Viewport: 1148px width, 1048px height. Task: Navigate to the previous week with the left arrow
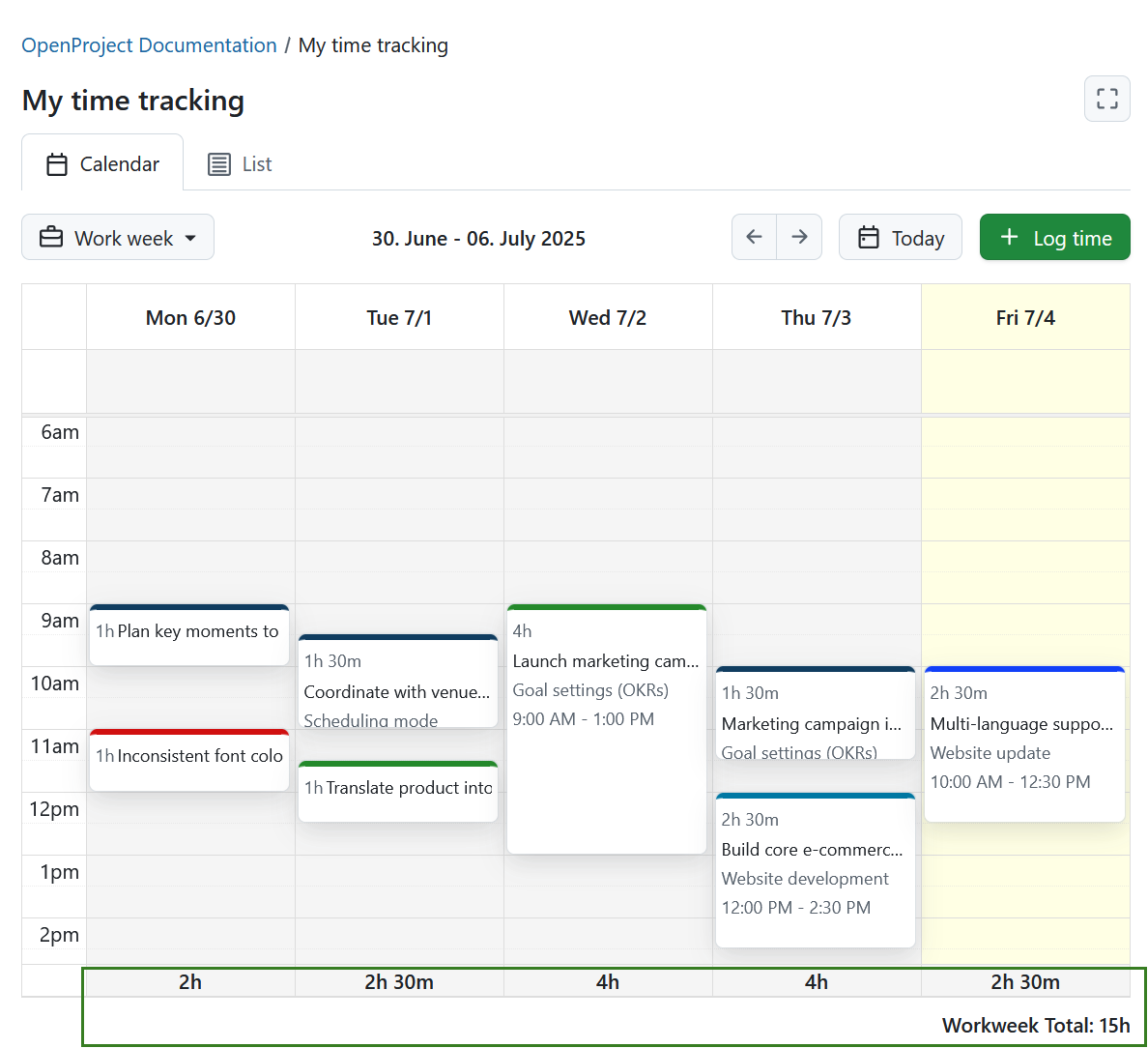pyautogui.click(x=754, y=237)
